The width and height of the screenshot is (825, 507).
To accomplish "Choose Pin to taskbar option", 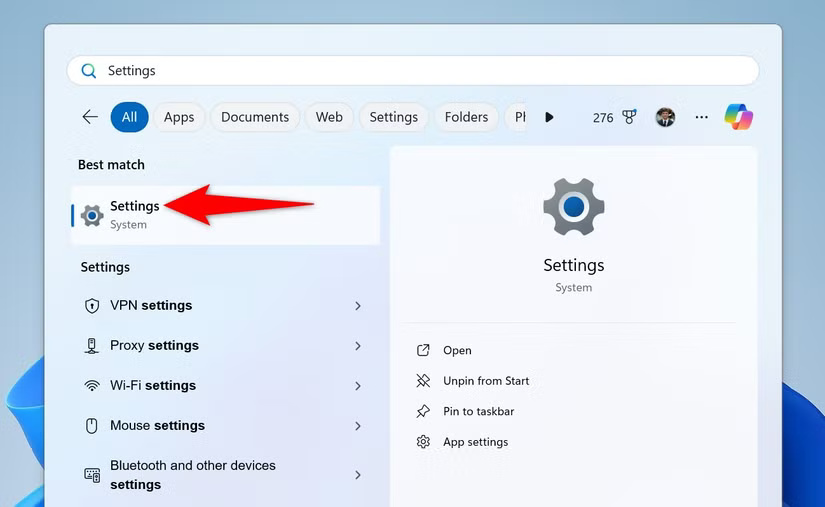I will pos(478,411).
